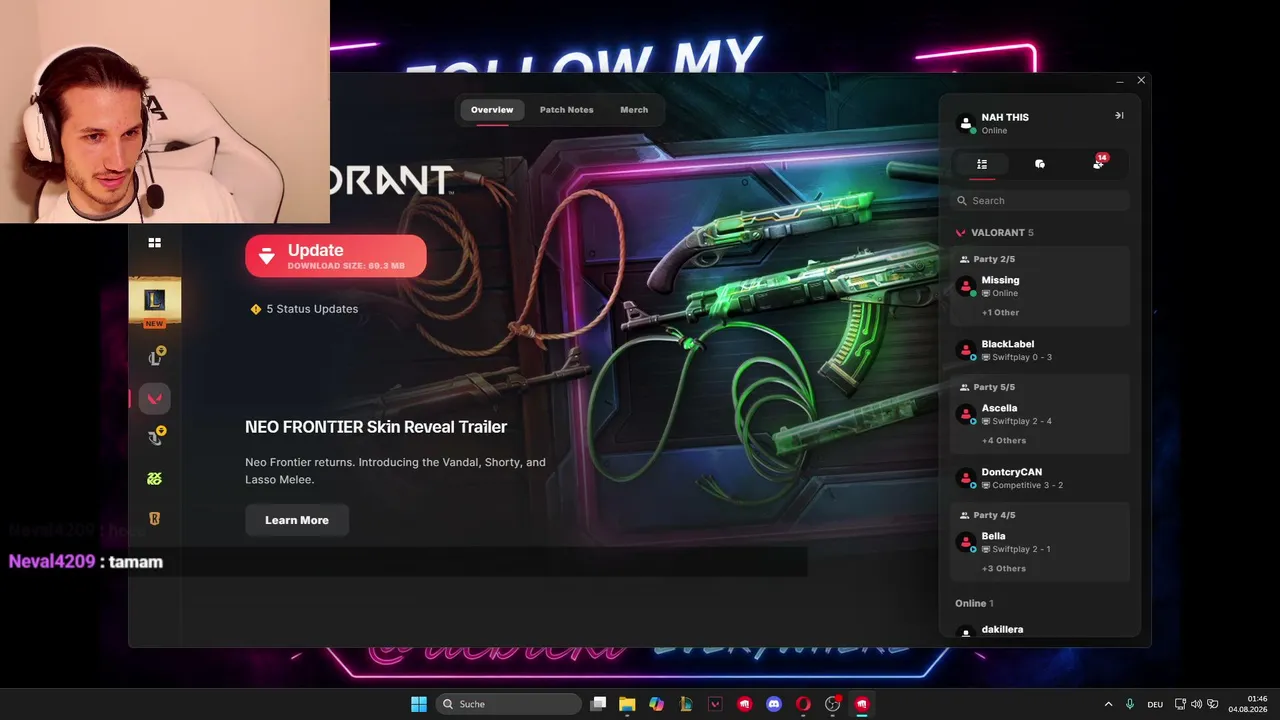Open Copilot from the taskbar
This screenshot has height=720, width=1280.
(x=656, y=704)
